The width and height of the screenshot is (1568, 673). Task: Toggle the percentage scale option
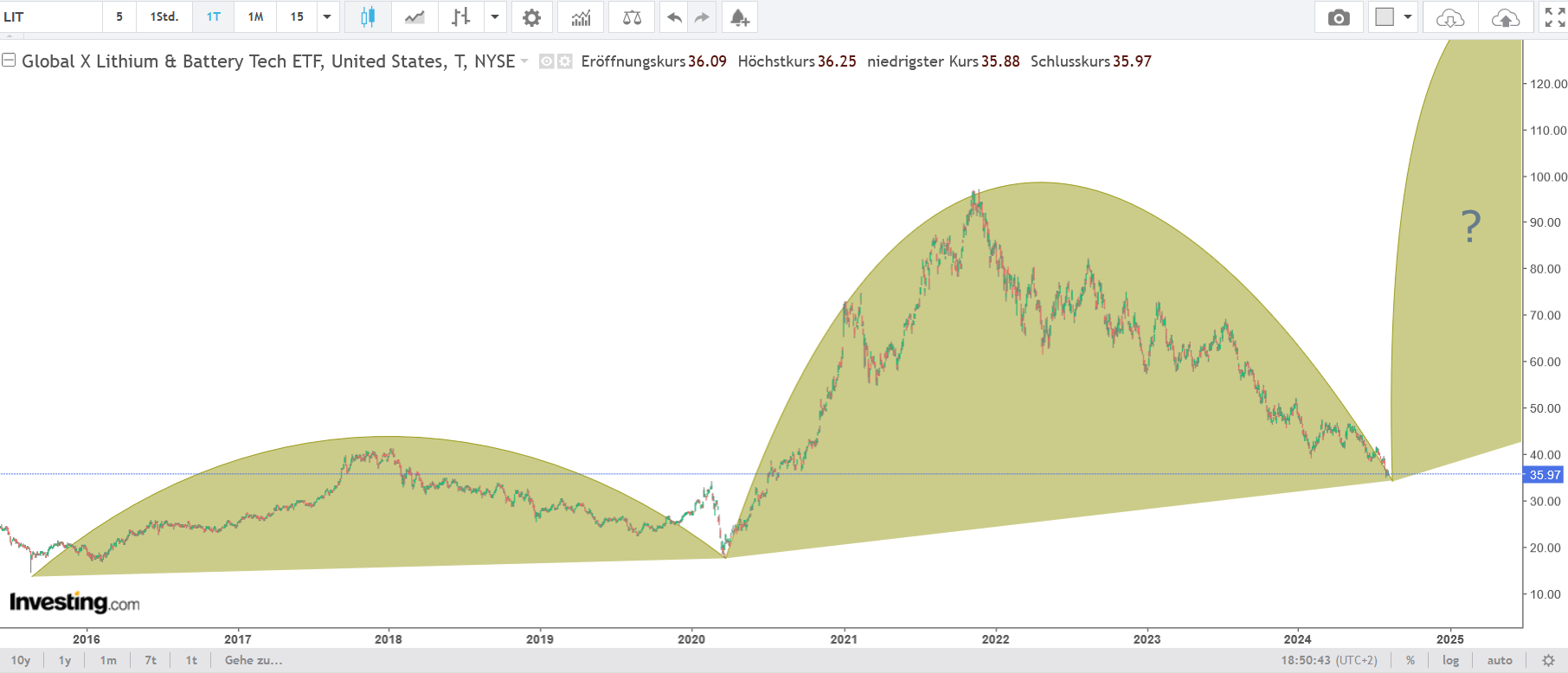[1411, 660]
